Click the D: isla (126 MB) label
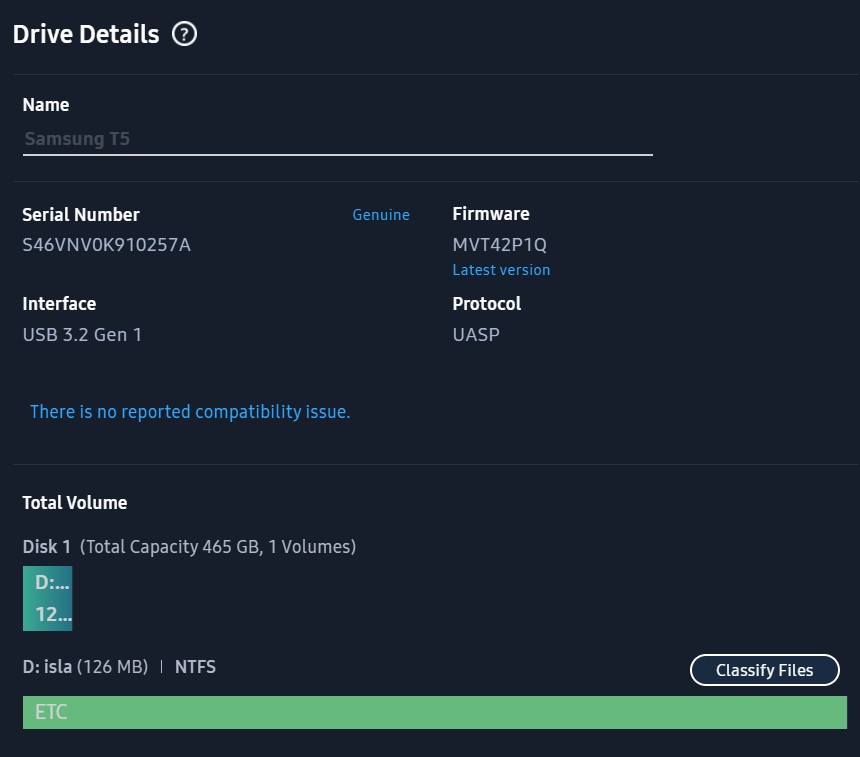The width and height of the screenshot is (860, 757). [85, 667]
